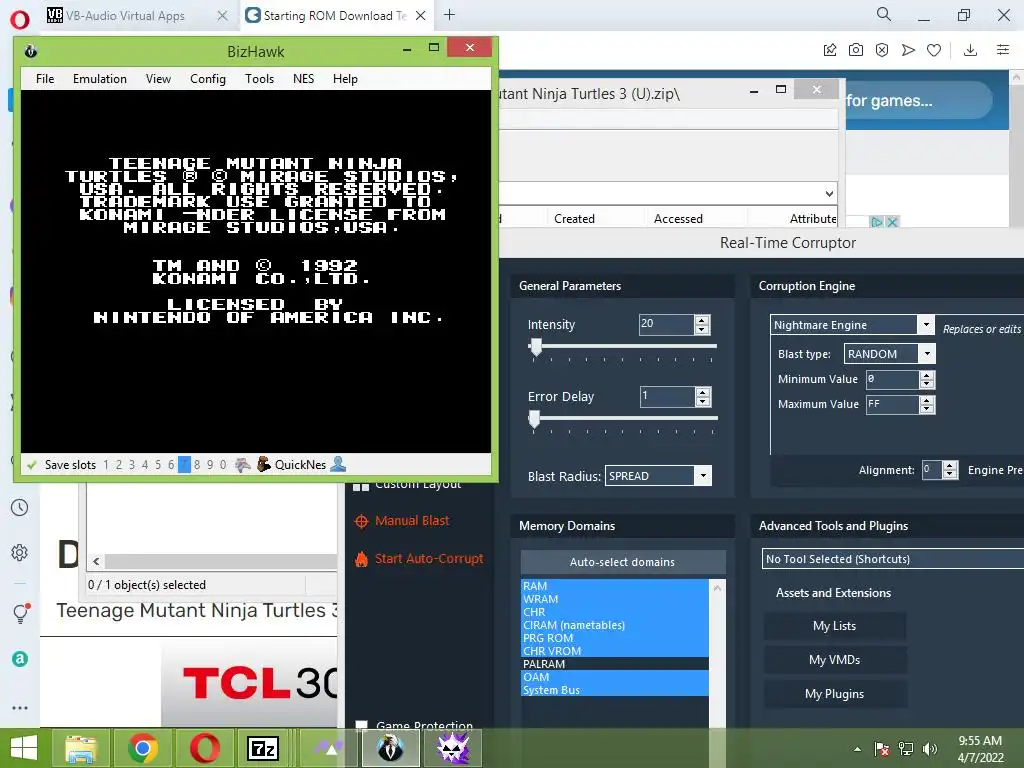
Task: Select save slot 1 in BizHawk
Action: click(106, 465)
